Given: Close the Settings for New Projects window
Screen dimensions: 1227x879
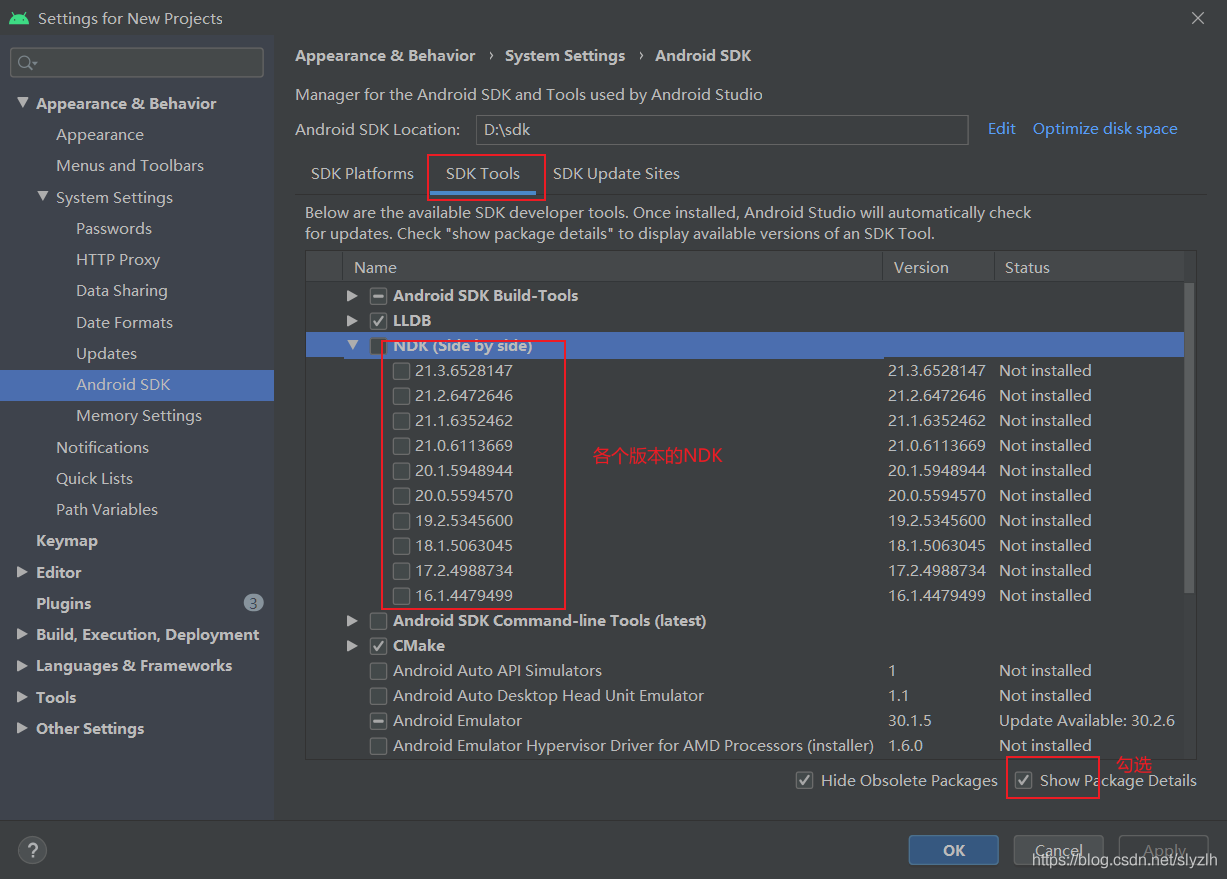Looking at the screenshot, I should coord(1198,18).
